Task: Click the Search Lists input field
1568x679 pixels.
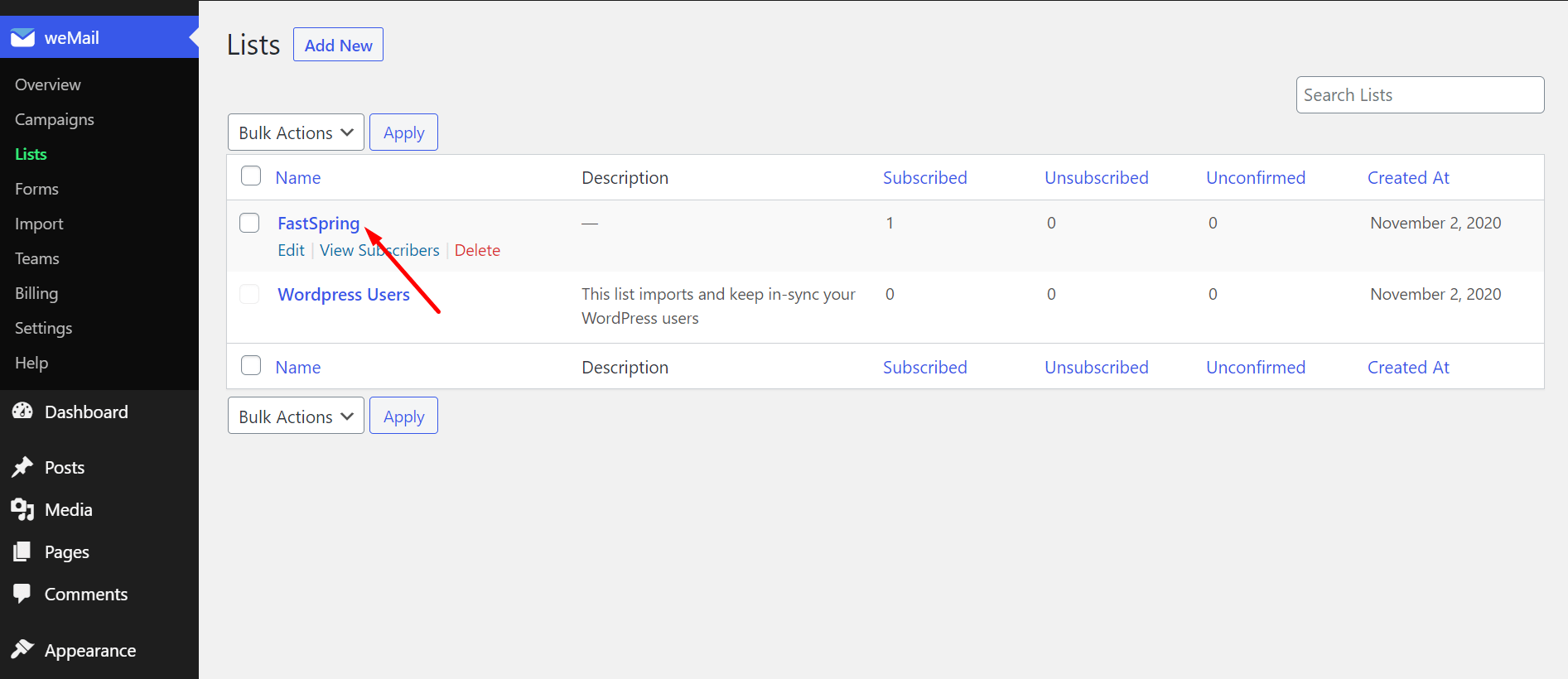Action: pos(1420,95)
